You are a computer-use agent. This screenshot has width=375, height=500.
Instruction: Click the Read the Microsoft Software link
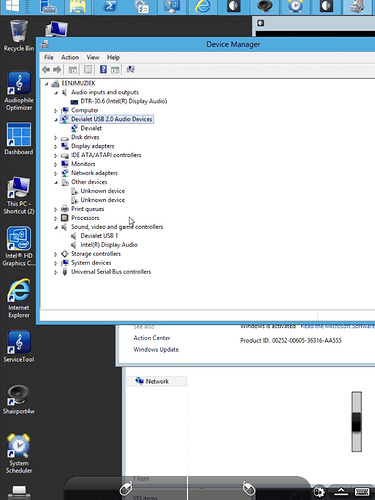[x=337, y=326]
